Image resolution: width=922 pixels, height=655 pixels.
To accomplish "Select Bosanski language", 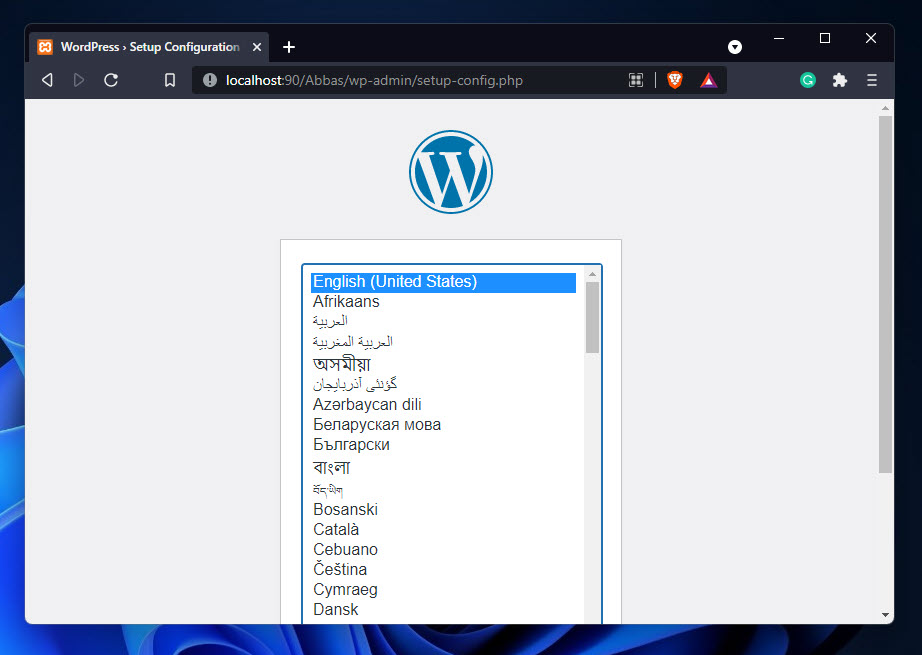I will [443, 509].
